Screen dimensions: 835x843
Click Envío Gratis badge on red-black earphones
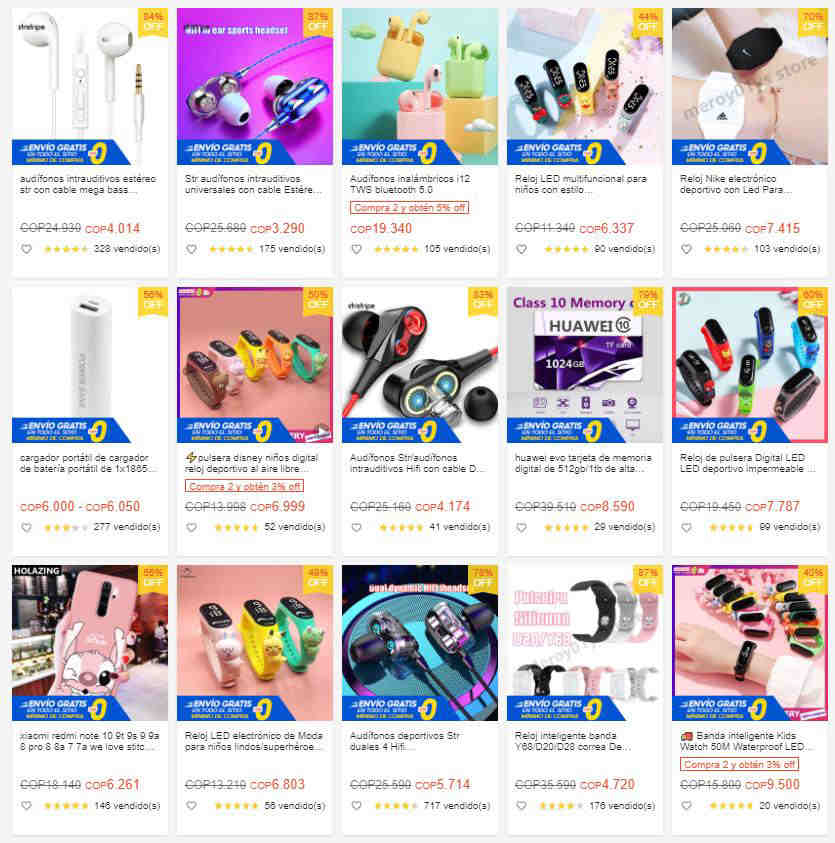(x=399, y=430)
